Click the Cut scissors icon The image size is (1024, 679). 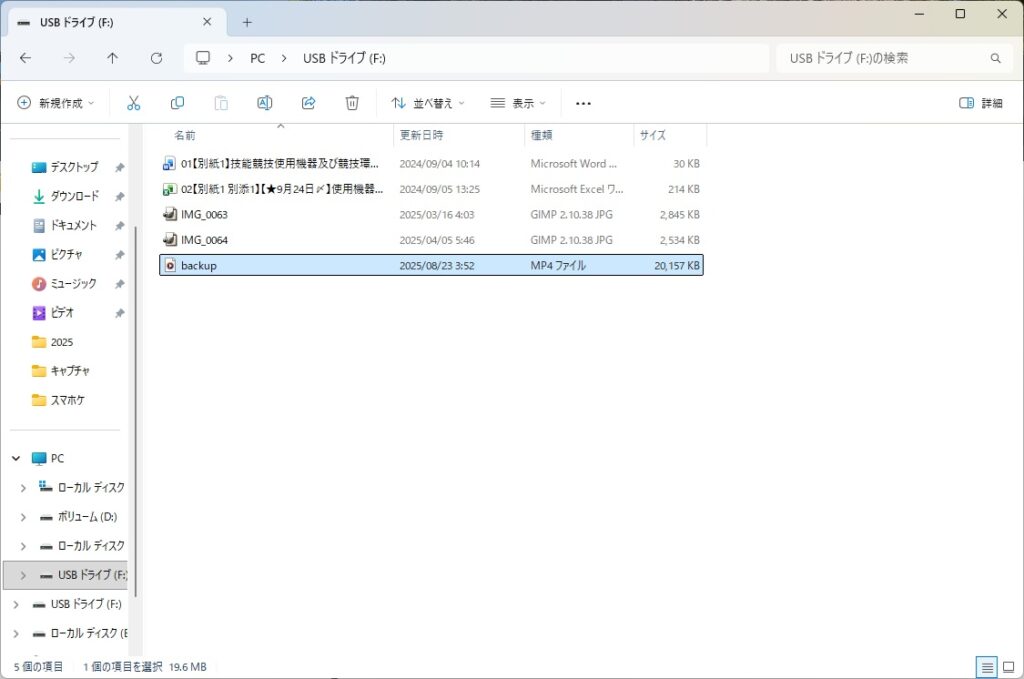[133, 103]
